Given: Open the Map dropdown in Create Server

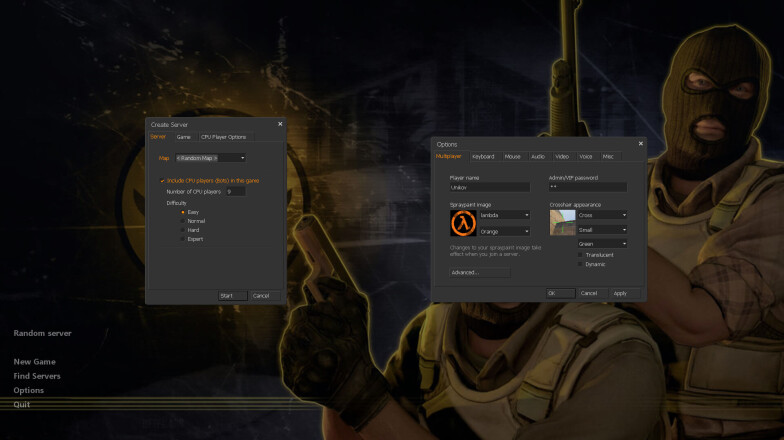Looking at the screenshot, I should click(210, 158).
